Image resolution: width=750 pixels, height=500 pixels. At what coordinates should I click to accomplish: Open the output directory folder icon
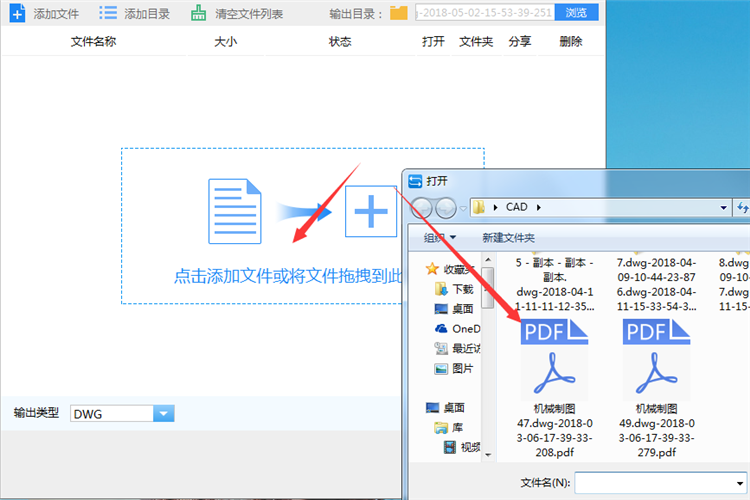[x=398, y=13]
